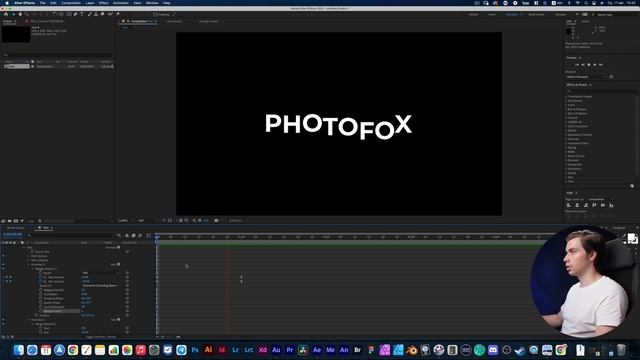640x360 pixels.
Task: Toggle visibility eye for Wiggly Selector 1
Action: tap(3, 269)
